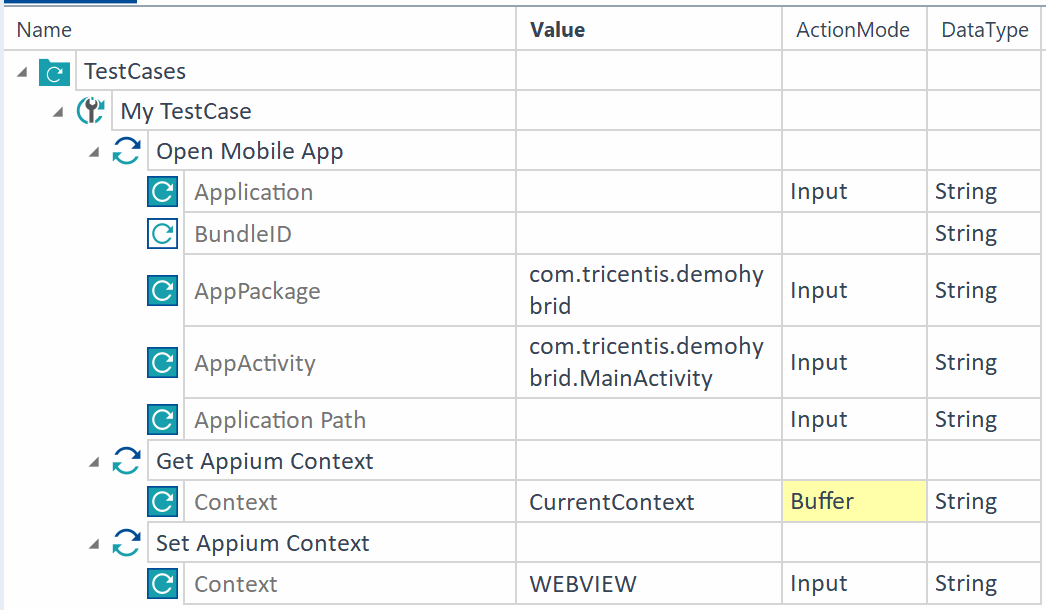Click the My TestCase wrench icon
The width and height of the screenshot is (1046, 610).
click(90, 111)
